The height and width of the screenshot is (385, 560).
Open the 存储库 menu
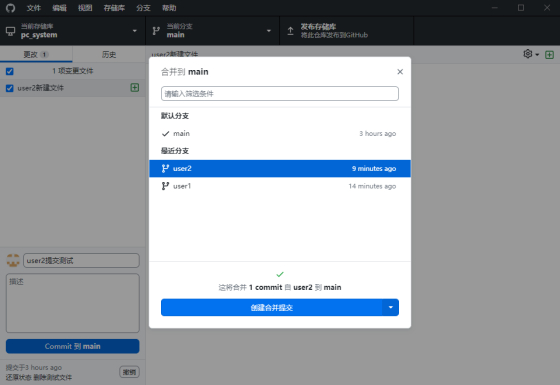pos(114,8)
